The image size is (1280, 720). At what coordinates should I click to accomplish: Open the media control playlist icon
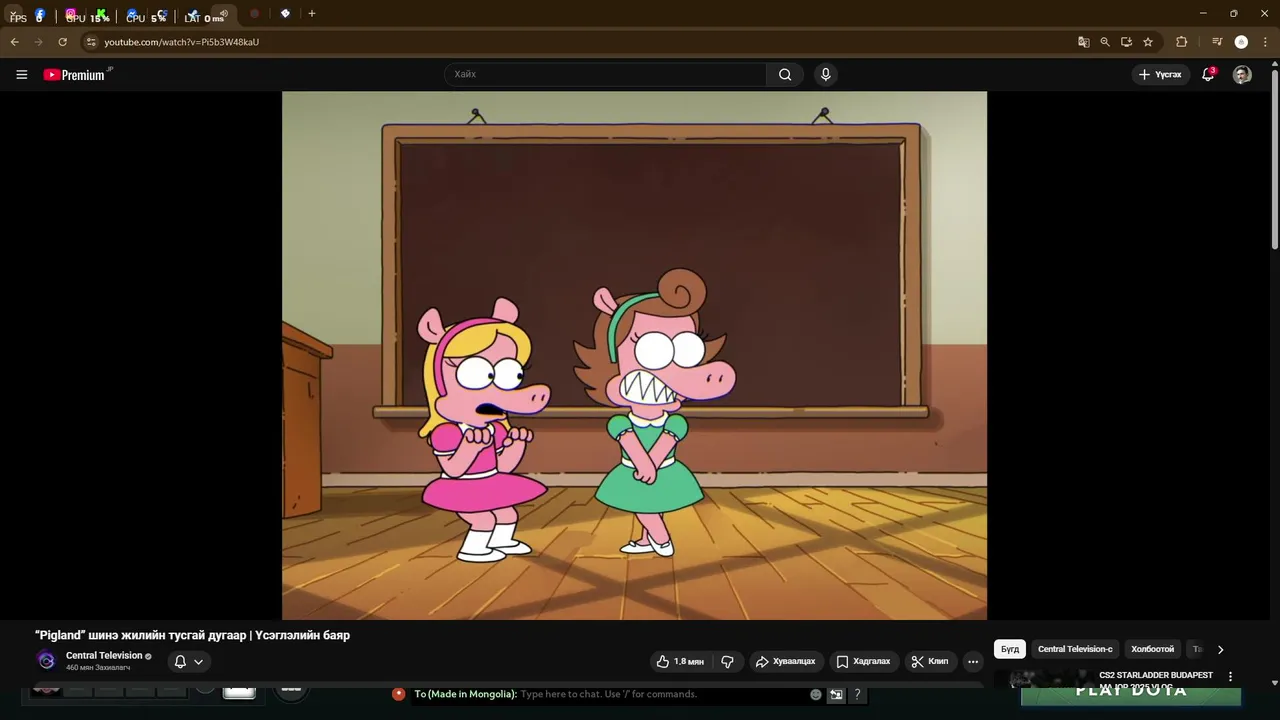coord(1217,42)
